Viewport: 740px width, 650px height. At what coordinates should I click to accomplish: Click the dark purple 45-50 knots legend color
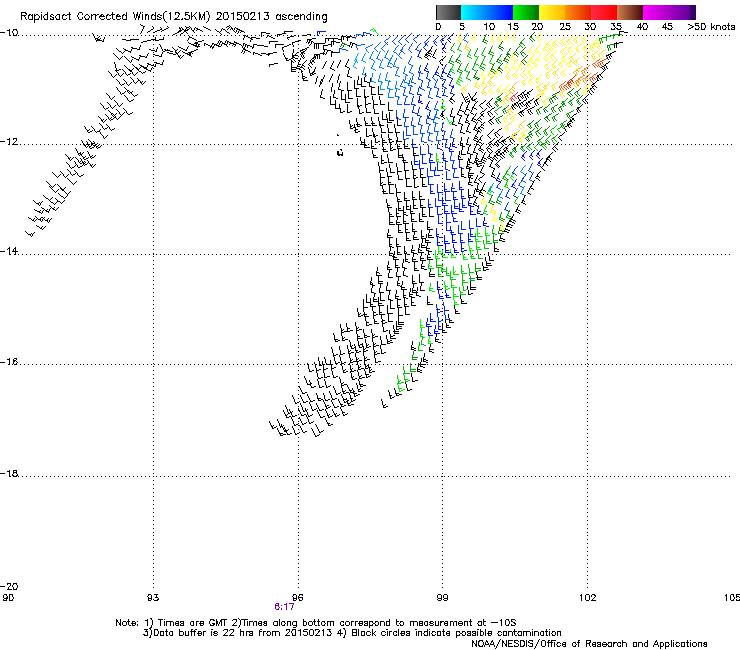point(682,12)
